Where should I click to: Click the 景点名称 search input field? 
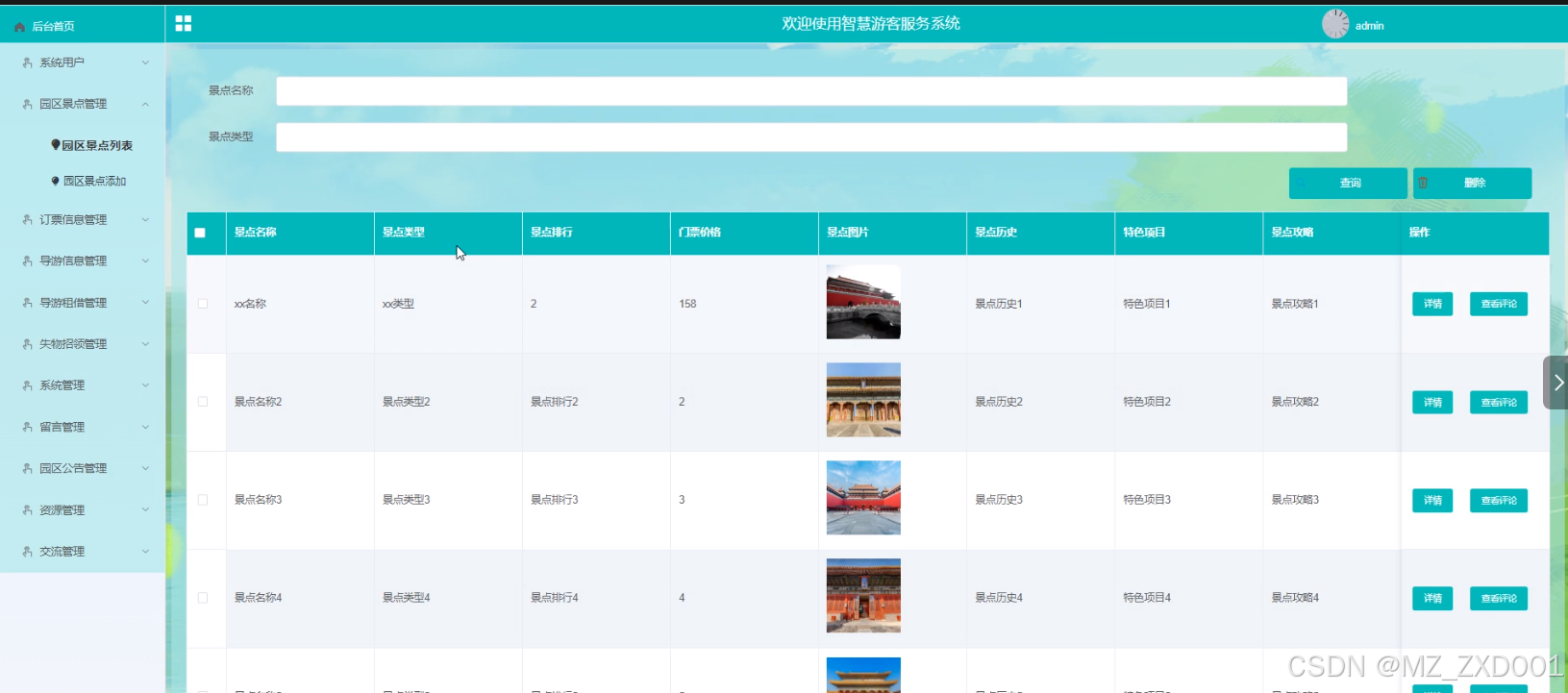click(x=811, y=91)
